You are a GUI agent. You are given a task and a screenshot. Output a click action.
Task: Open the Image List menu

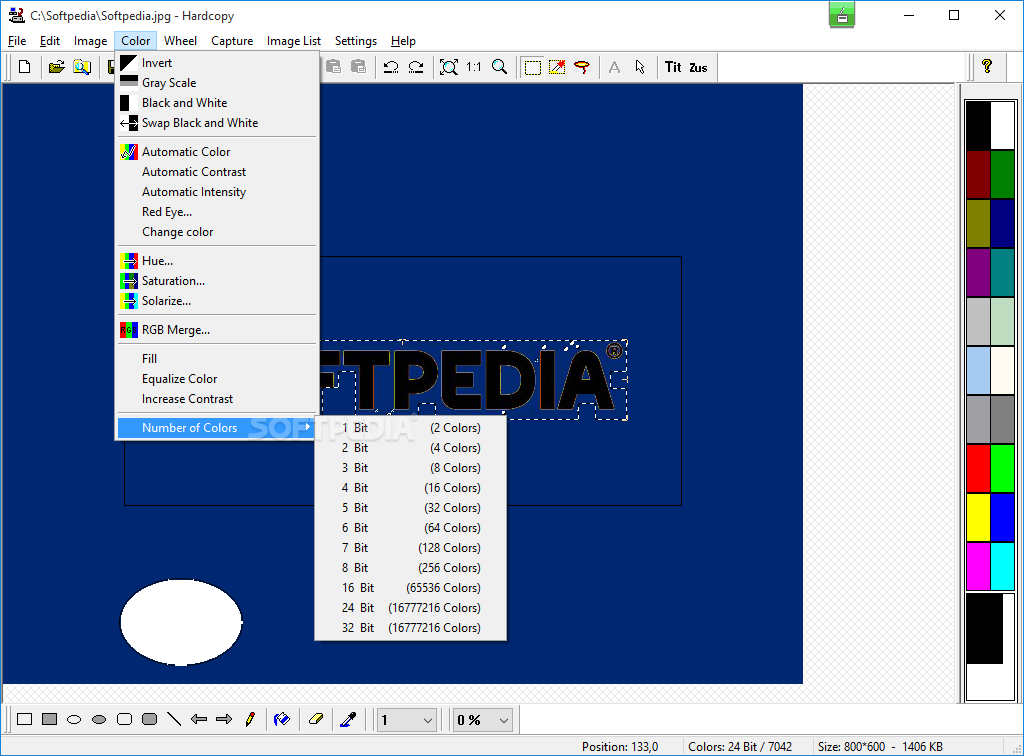(x=294, y=40)
